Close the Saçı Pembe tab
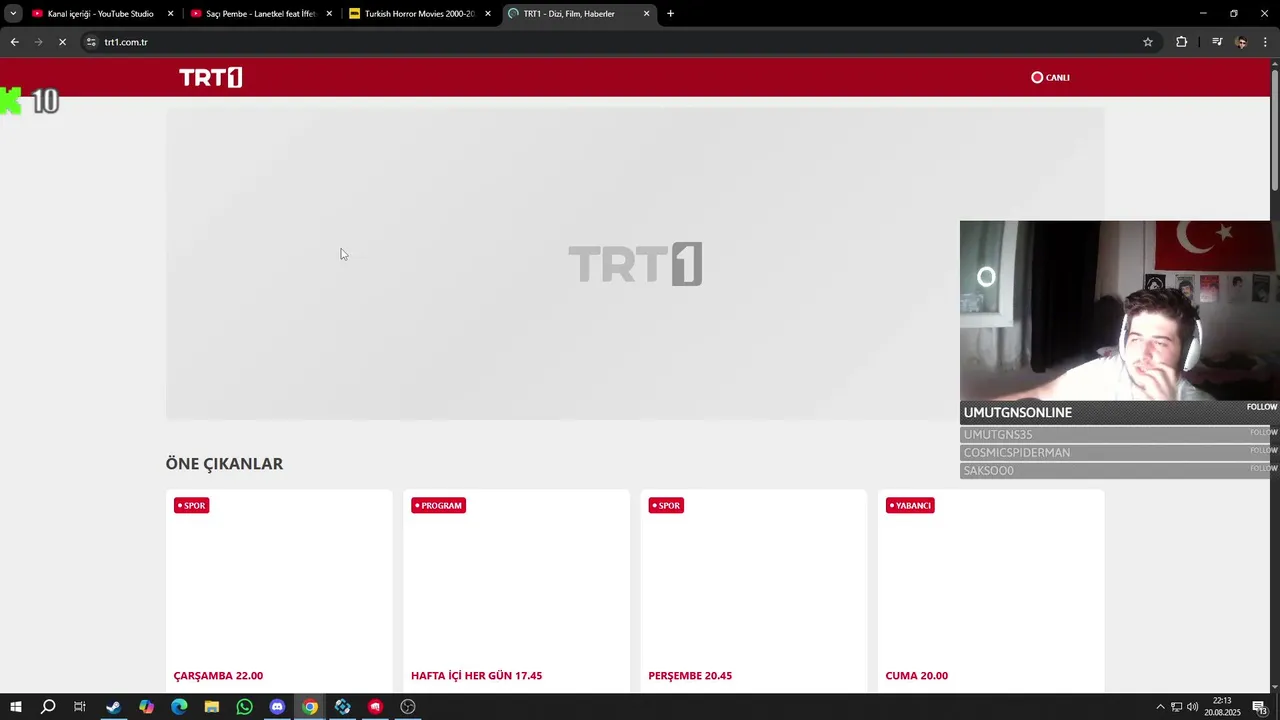Screen dimensions: 1280x720 pos(329,14)
